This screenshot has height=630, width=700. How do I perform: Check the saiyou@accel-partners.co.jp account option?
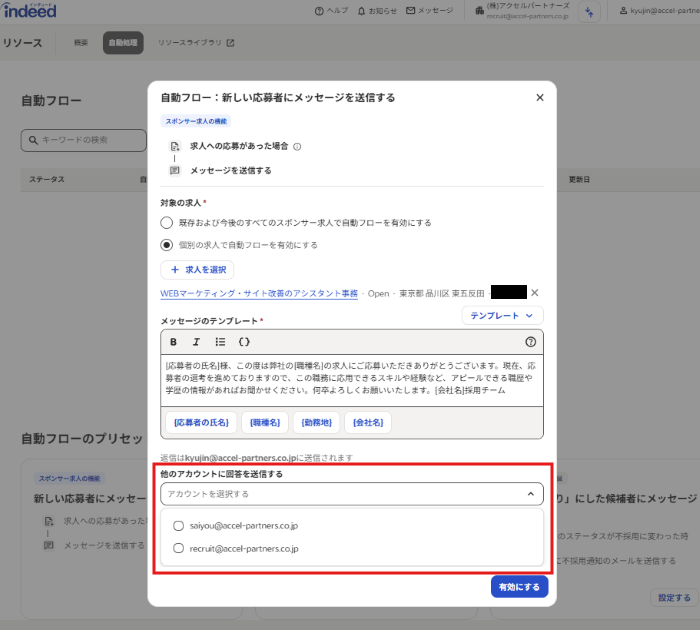(179, 525)
